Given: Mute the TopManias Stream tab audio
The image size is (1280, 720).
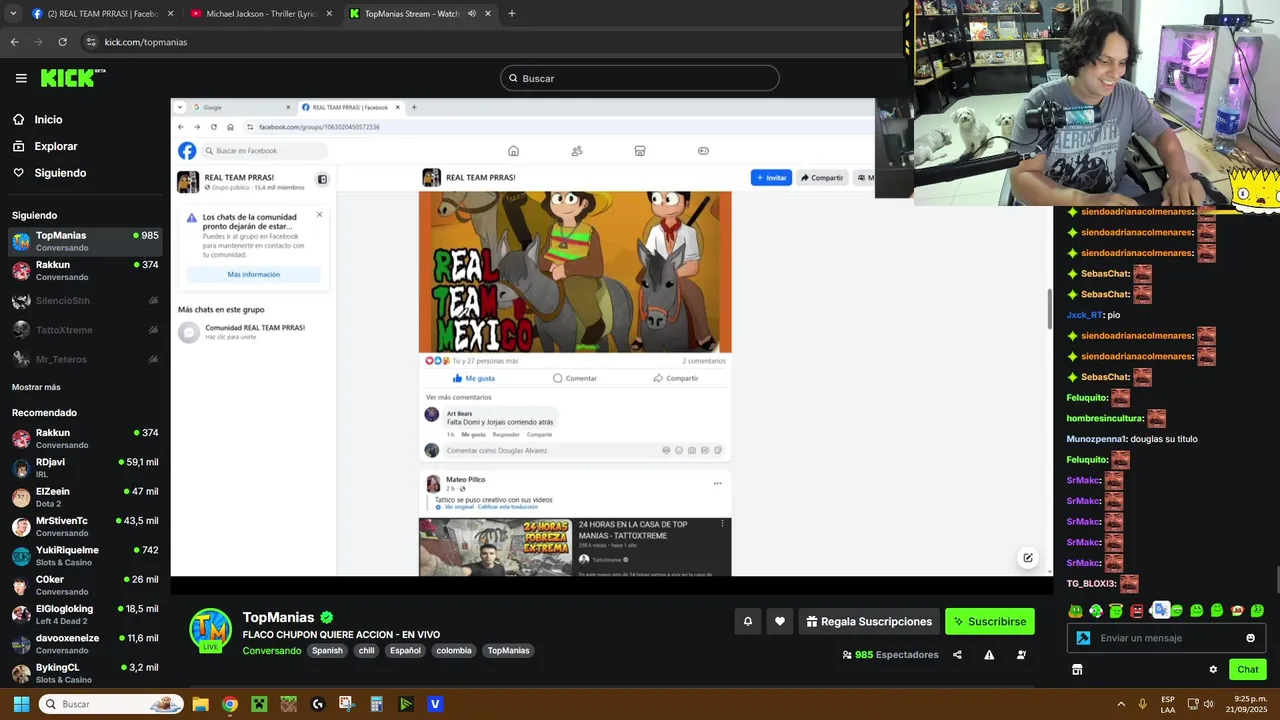Looking at the screenshot, I should click(x=471, y=14).
